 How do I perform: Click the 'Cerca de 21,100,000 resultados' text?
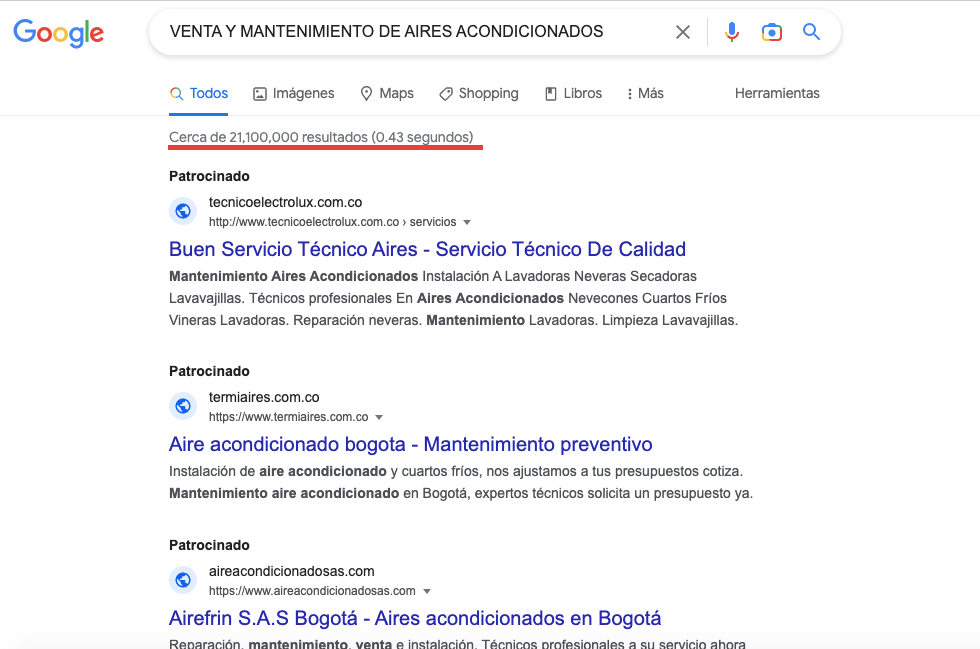point(321,138)
